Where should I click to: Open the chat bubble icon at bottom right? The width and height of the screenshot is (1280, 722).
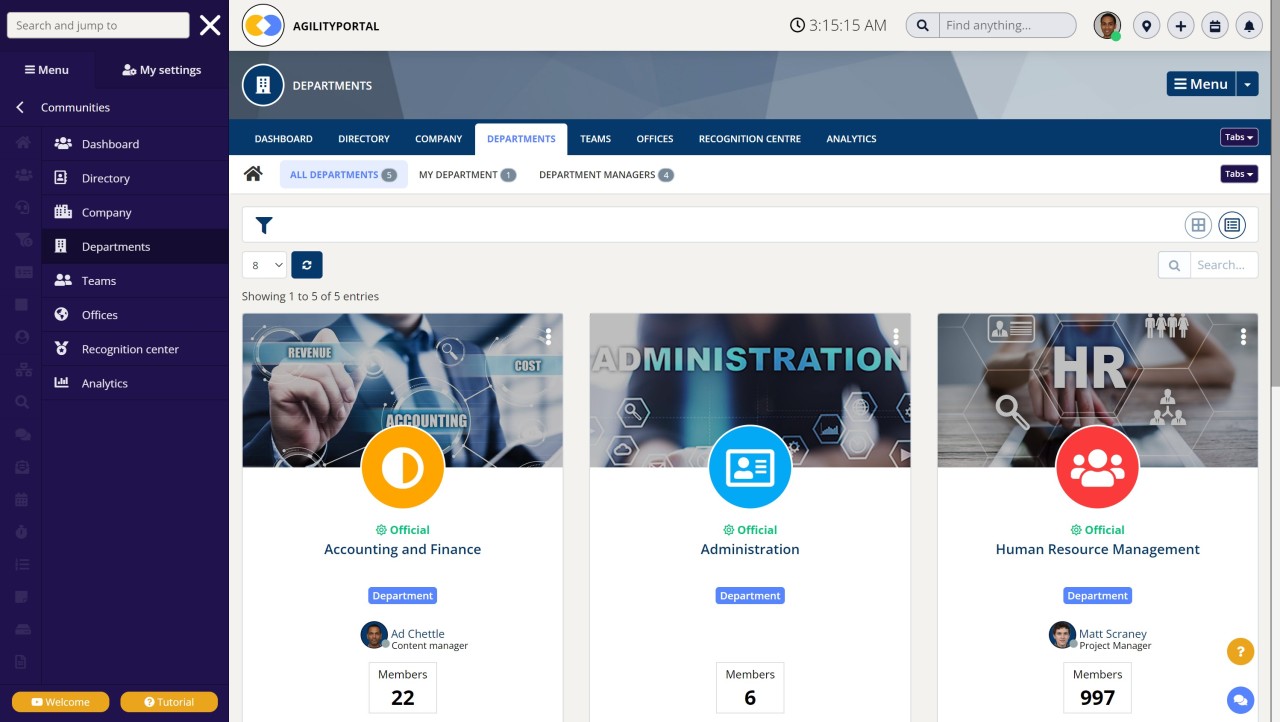point(1240,700)
